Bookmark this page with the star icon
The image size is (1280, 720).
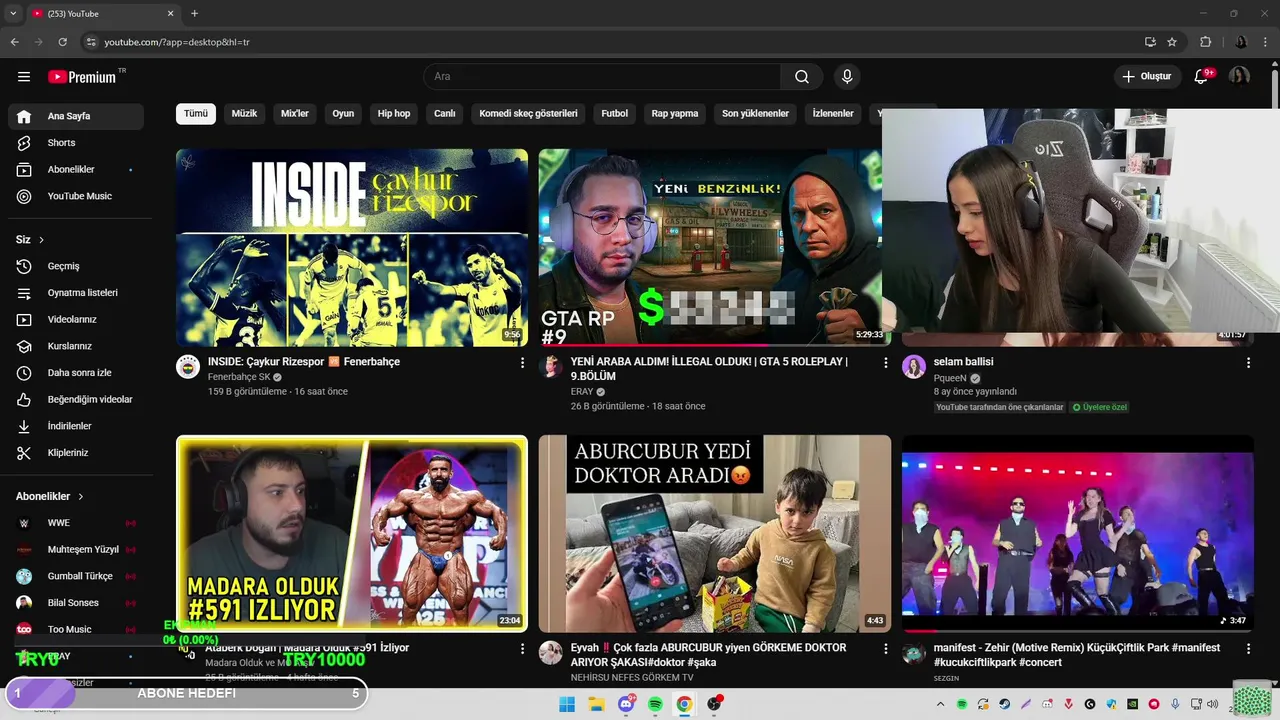click(1172, 42)
